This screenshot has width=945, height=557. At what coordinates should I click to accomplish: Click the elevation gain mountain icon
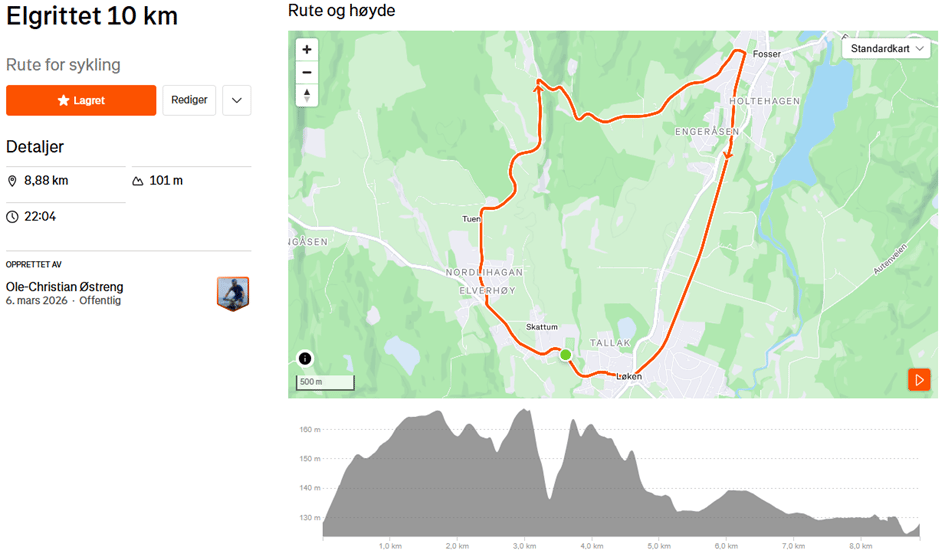point(138,181)
